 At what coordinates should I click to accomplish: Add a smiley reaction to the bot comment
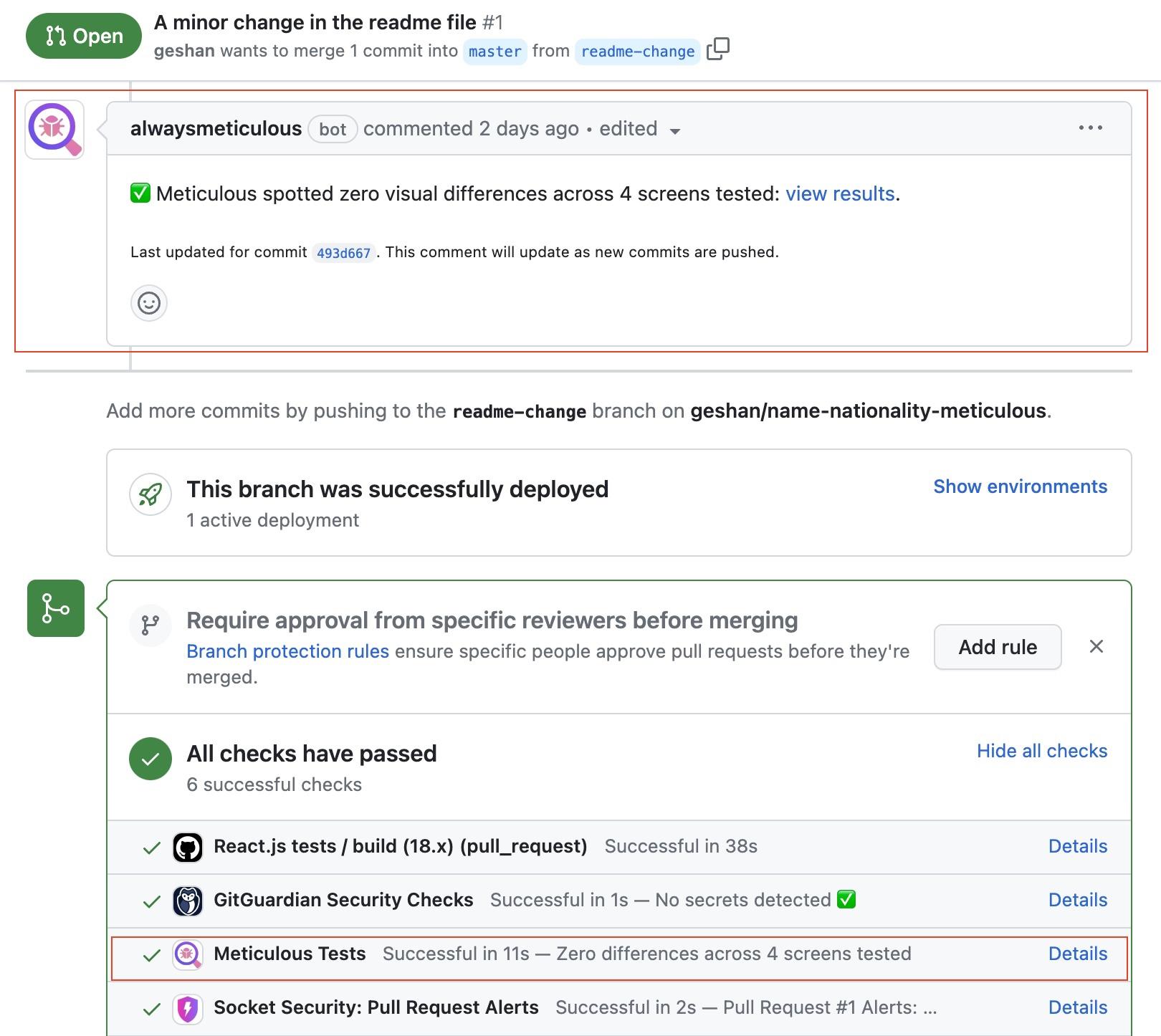point(149,303)
